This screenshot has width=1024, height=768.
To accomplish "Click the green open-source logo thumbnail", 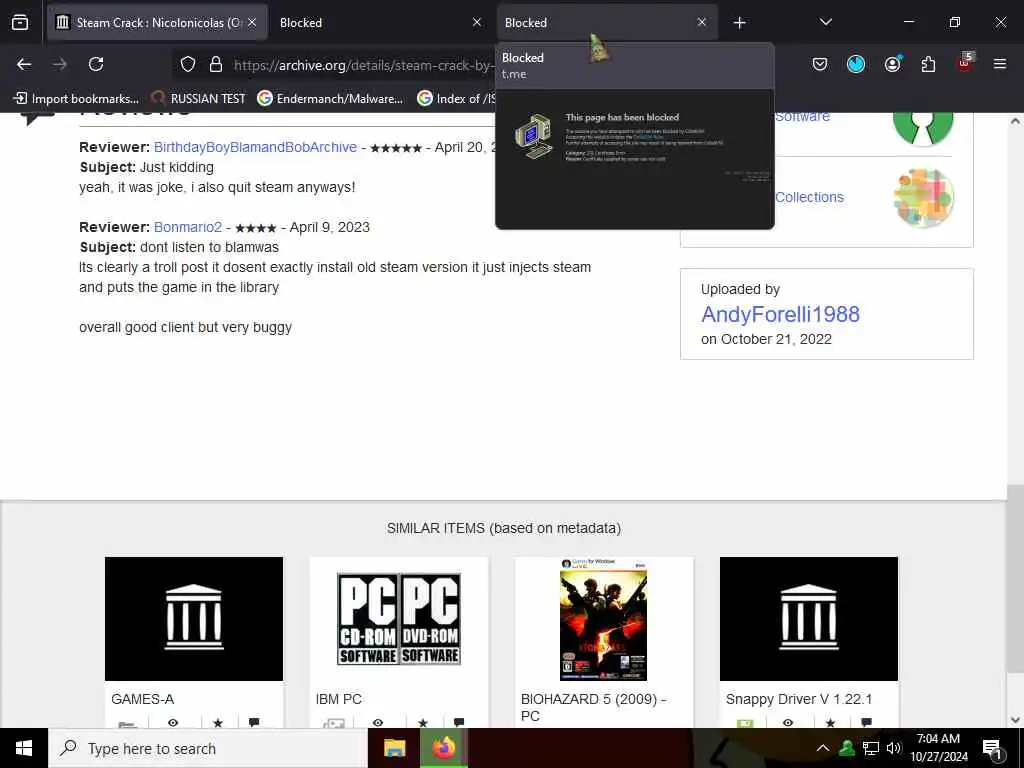I will coord(923,128).
